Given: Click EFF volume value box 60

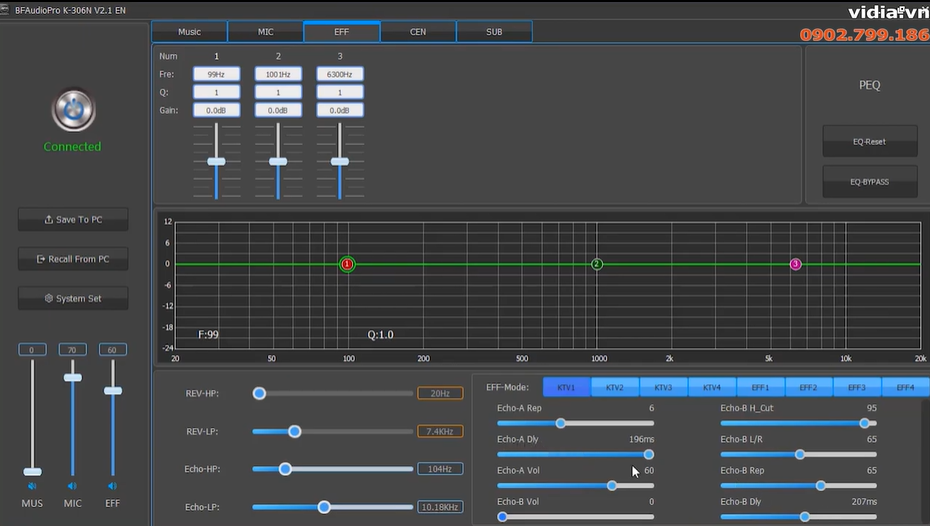Looking at the screenshot, I should point(112,350).
